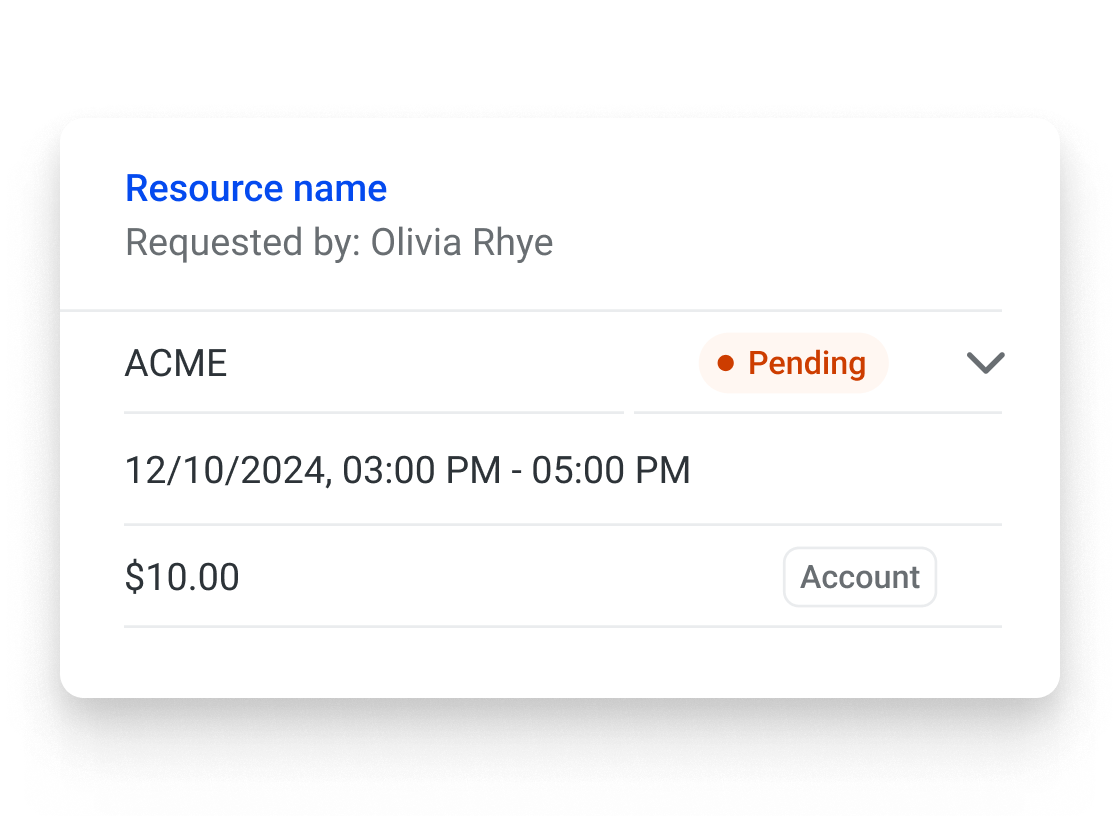This screenshot has width=1120, height=816.
Task: Select the Account tag
Action: click(859, 577)
